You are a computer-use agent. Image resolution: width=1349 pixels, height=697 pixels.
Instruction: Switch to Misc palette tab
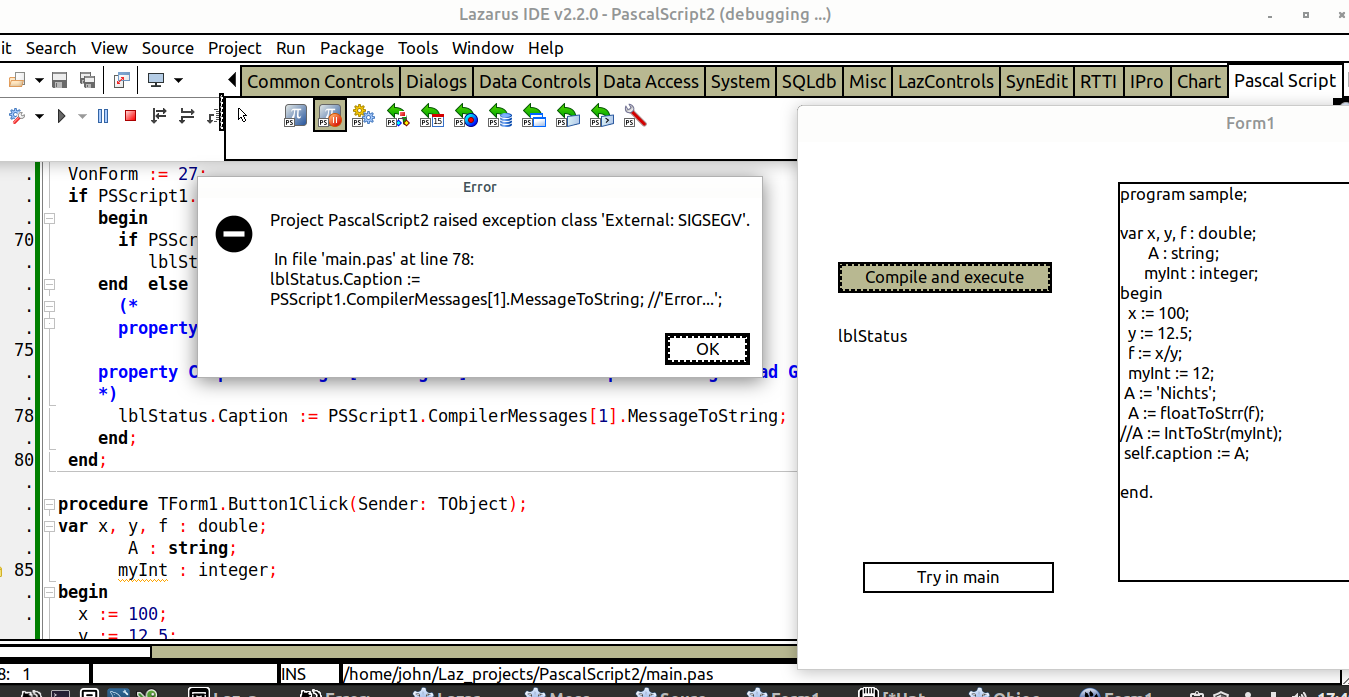coord(868,82)
